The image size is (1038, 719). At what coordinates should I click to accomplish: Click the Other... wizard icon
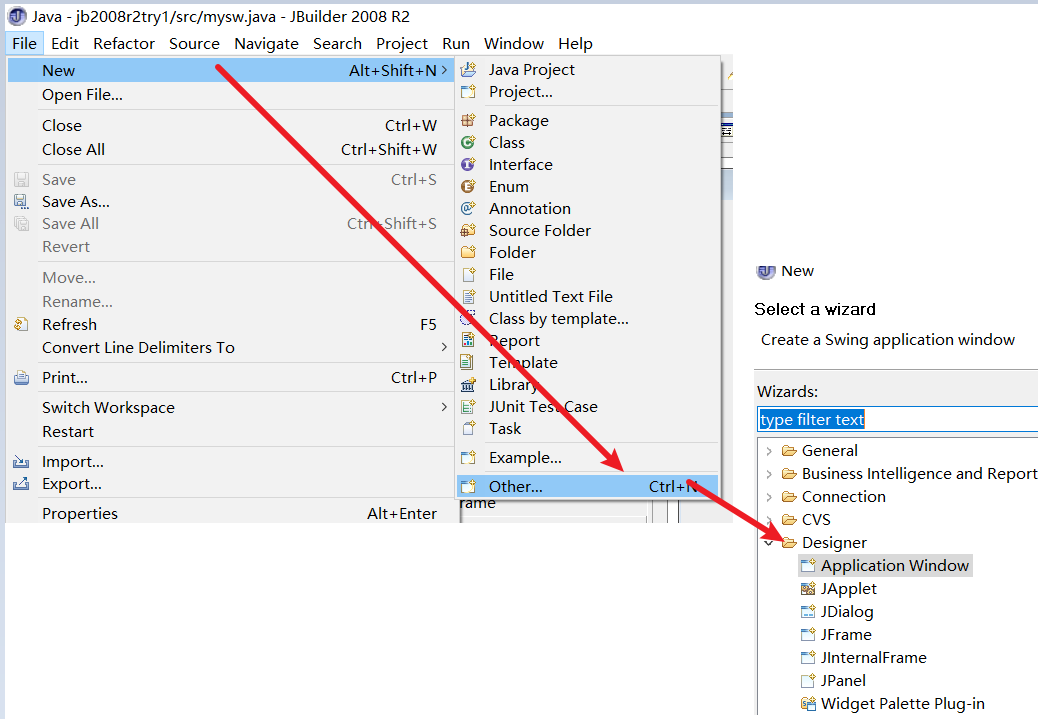coord(469,487)
